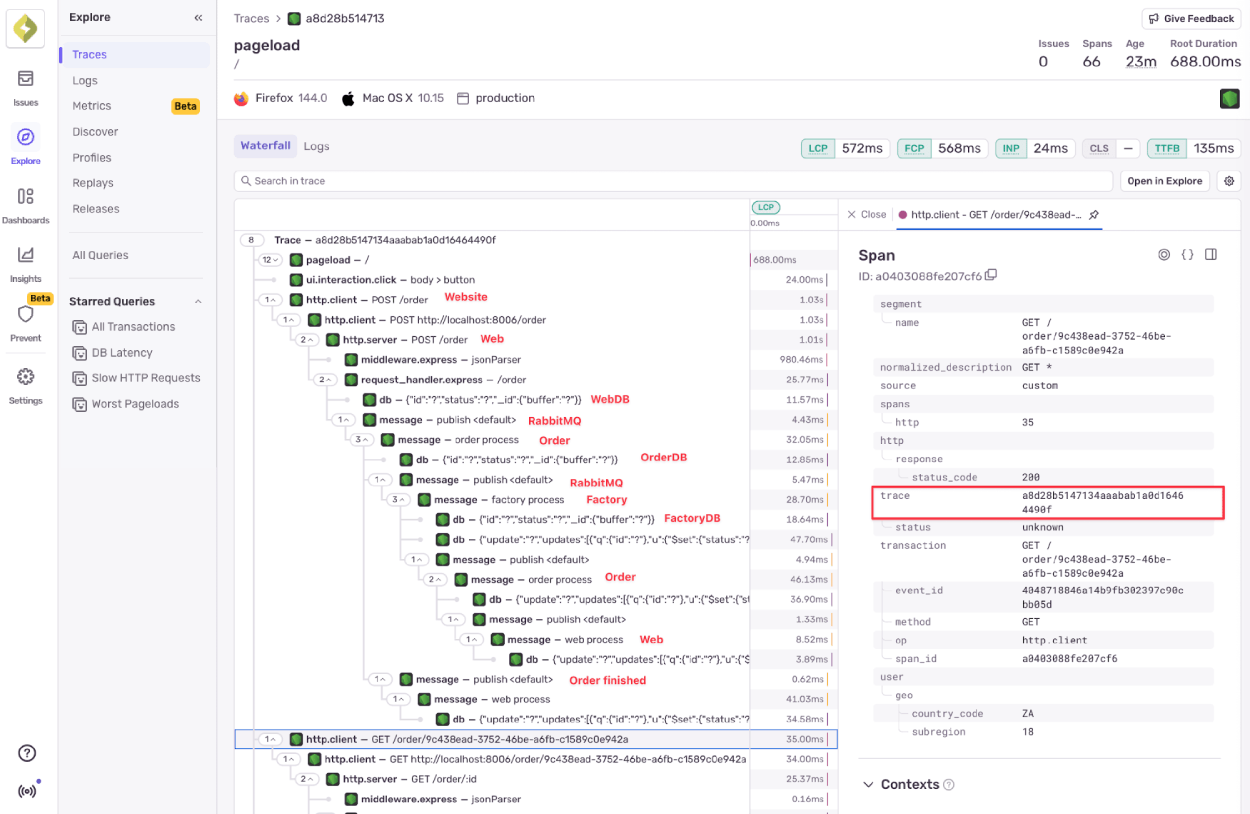Screen dimensions: 1250x814
Task: Open the waterfall settings gear icon
Action: 1229,180
